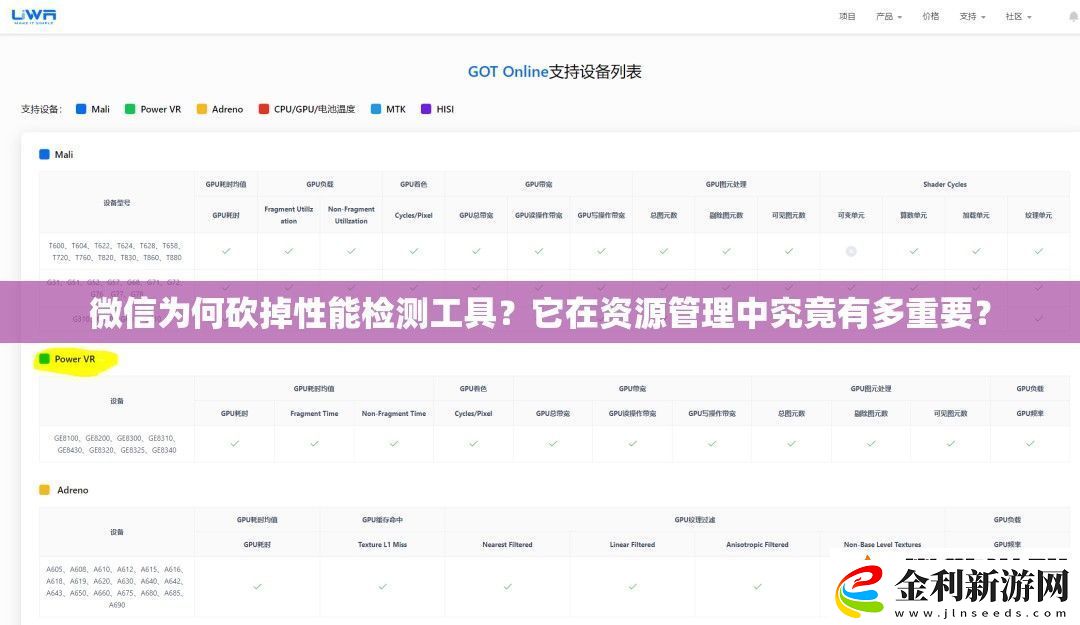1080x625 pixels.
Task: Click the GPU总带宽 checkmark in the T600 row
Action: [476, 252]
